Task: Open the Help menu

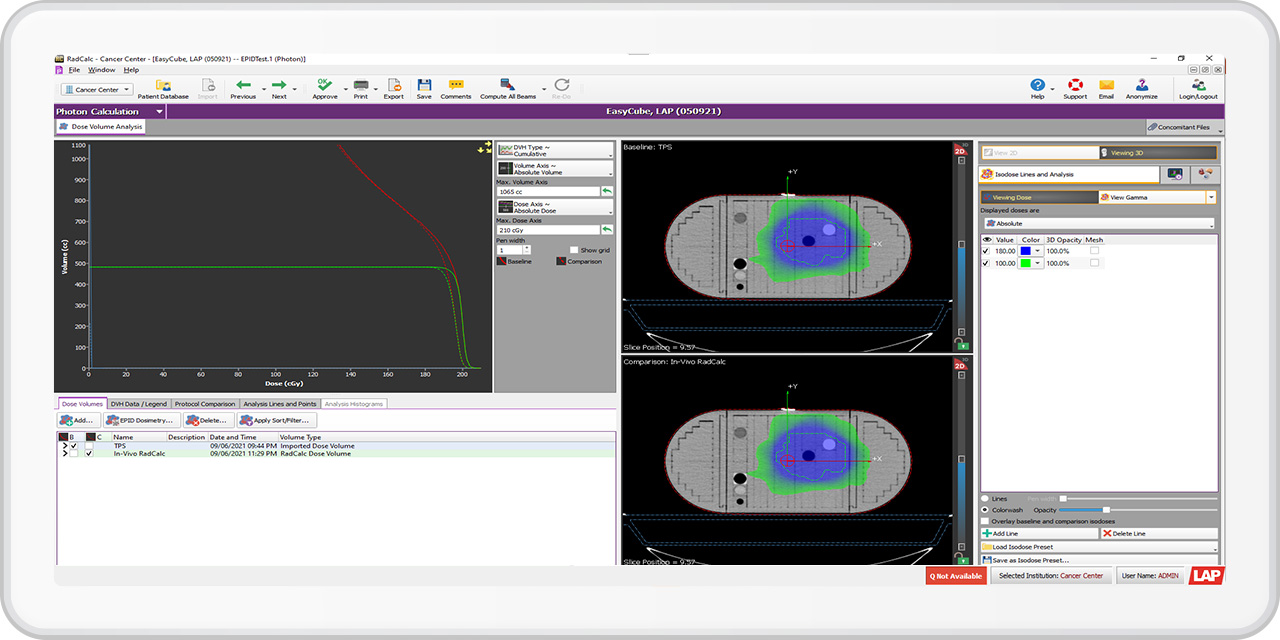Action: point(131,70)
